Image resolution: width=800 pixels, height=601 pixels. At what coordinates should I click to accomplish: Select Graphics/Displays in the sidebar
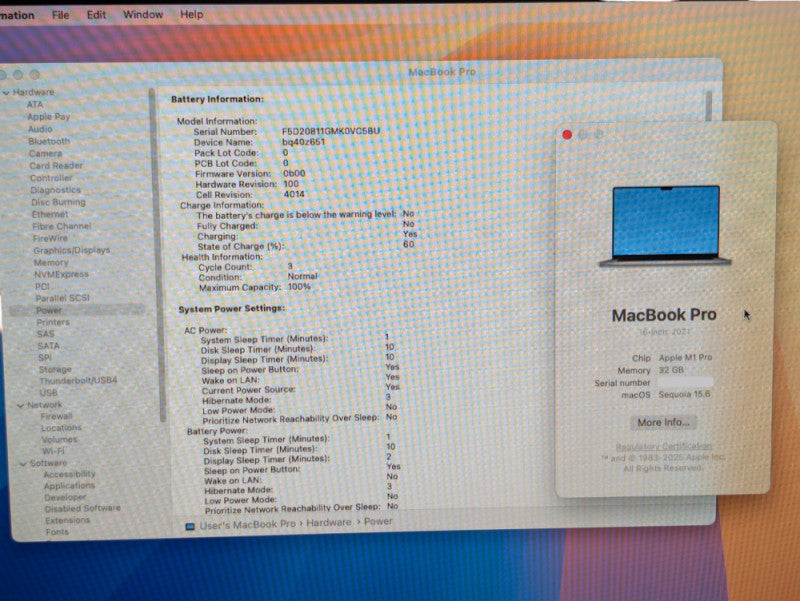point(72,250)
